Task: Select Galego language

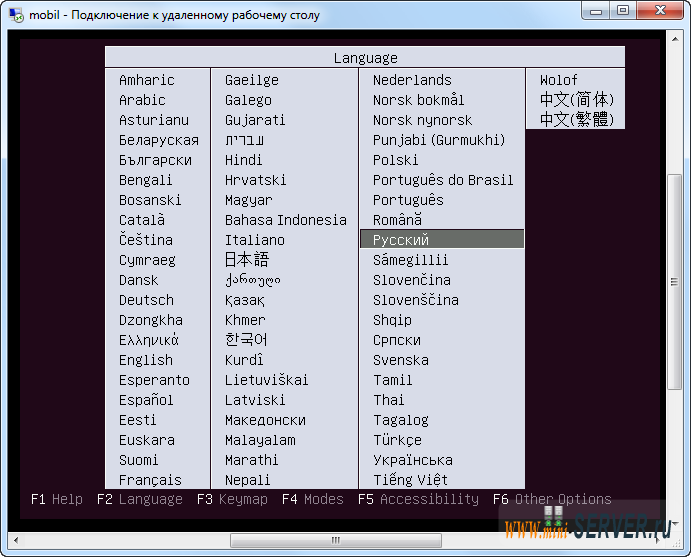Action: (248, 100)
